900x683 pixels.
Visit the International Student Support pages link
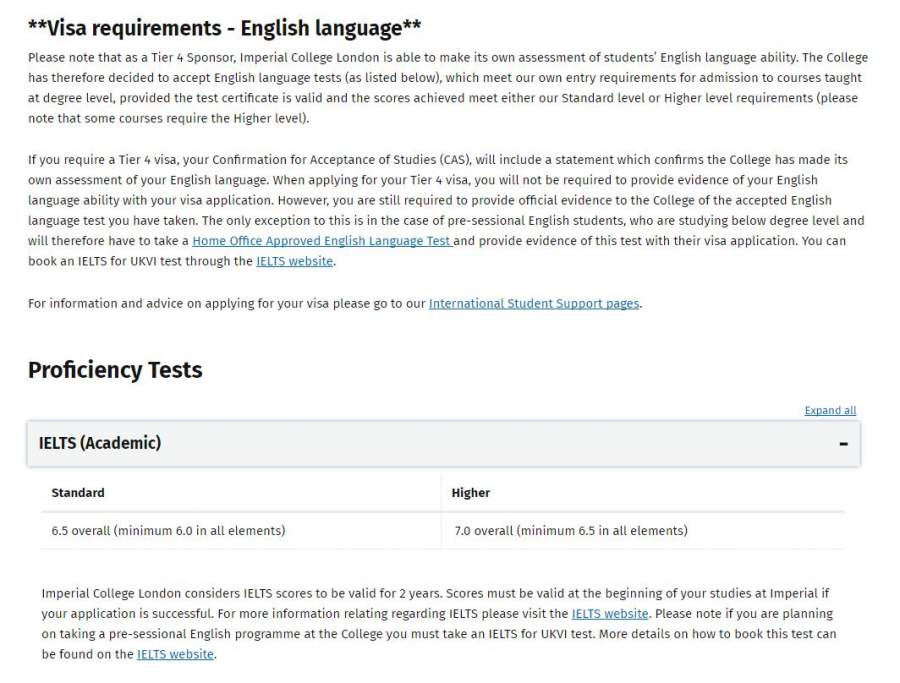pyautogui.click(x=534, y=304)
